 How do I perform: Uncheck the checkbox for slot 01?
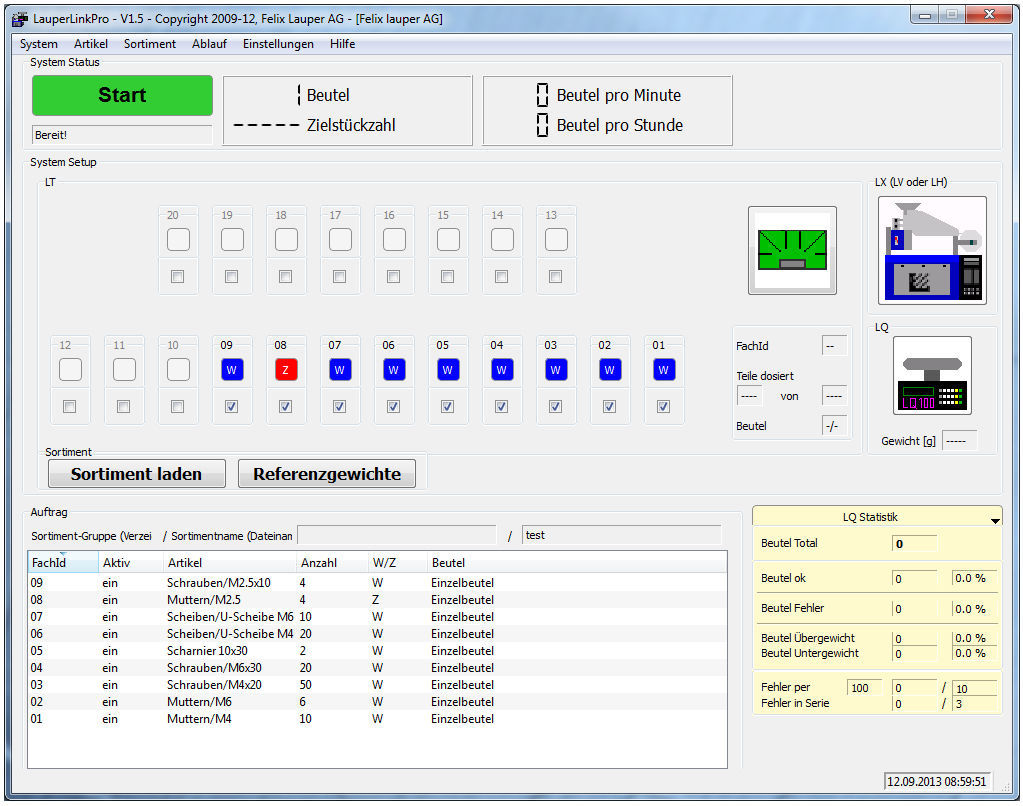pyautogui.click(x=663, y=407)
